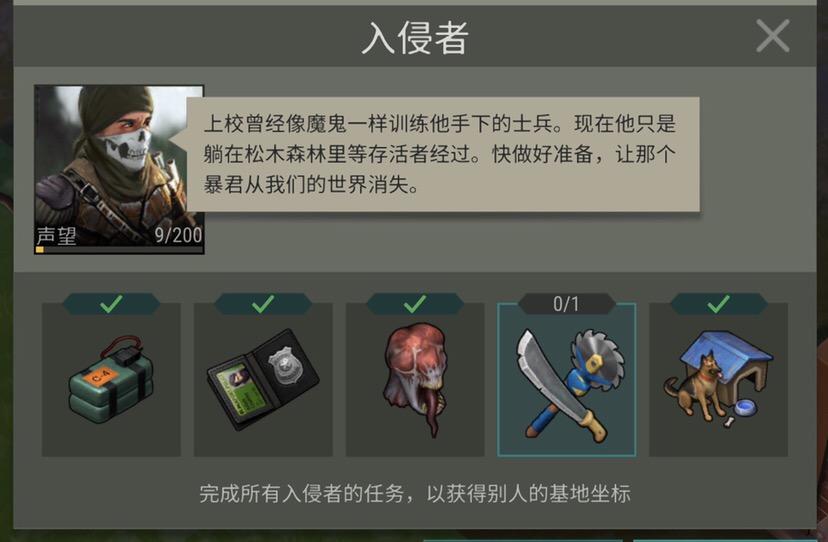Click the 0/1 progress counter
828x542 pixels.
pos(566,304)
